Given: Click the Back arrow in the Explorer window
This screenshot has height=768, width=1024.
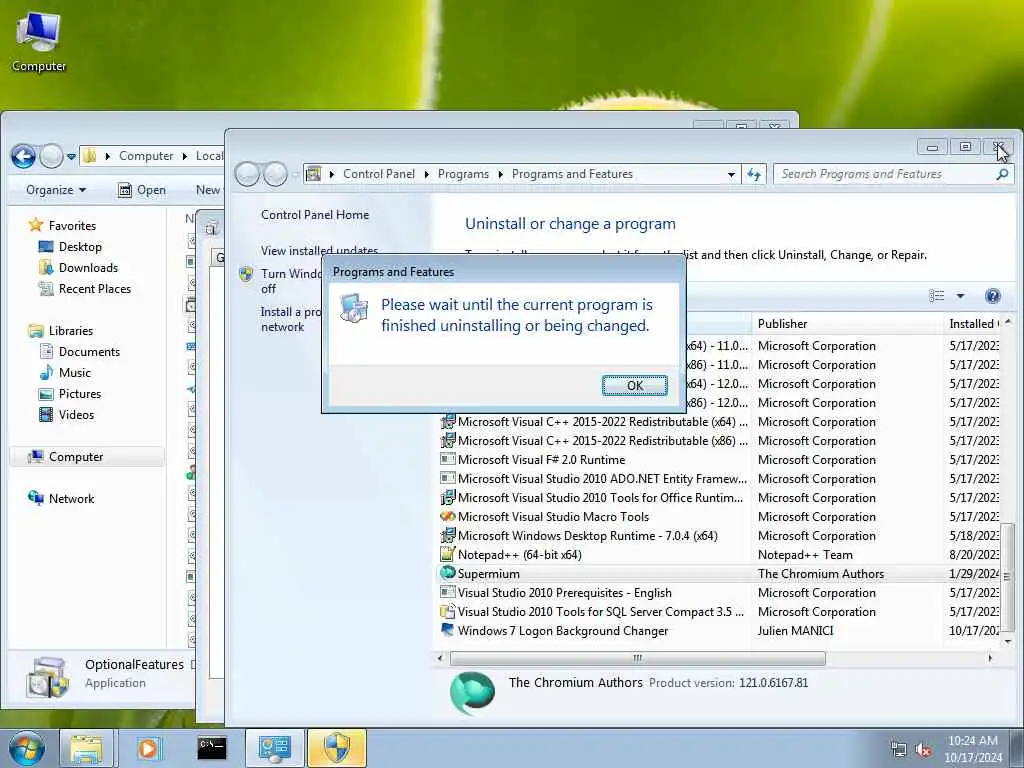Looking at the screenshot, I should [x=24, y=156].
